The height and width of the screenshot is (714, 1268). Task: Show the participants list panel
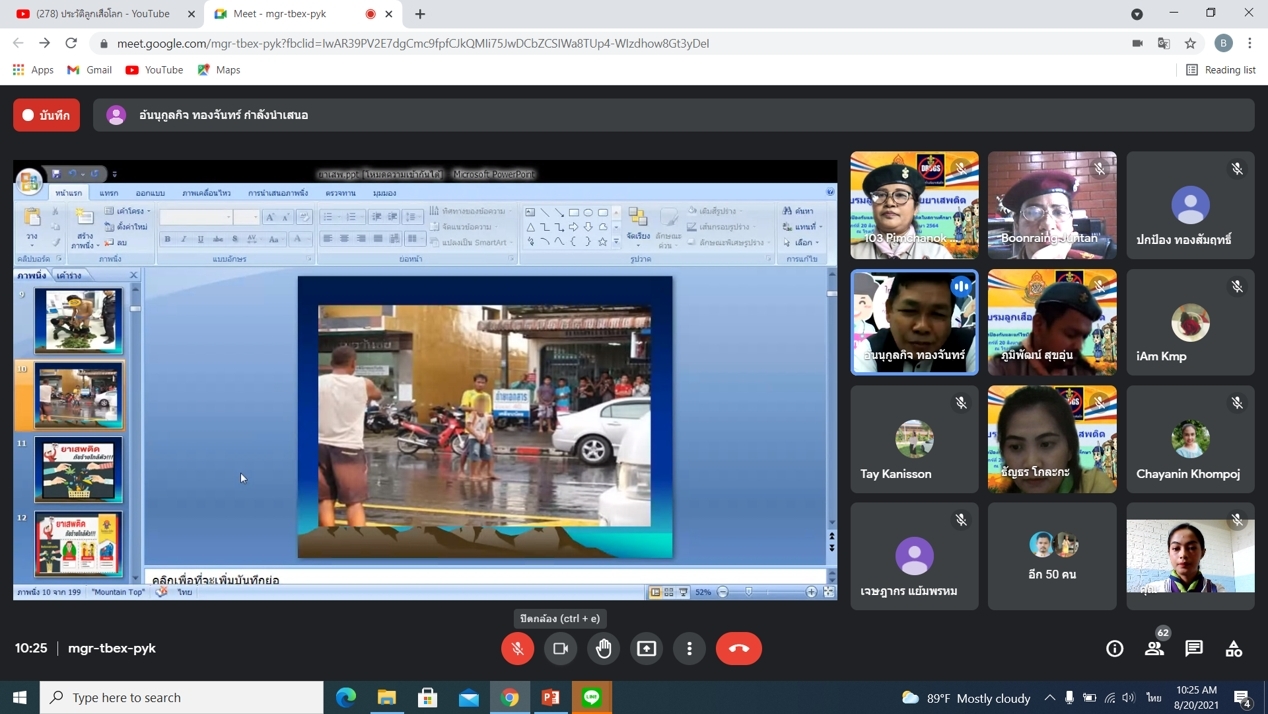click(1154, 649)
